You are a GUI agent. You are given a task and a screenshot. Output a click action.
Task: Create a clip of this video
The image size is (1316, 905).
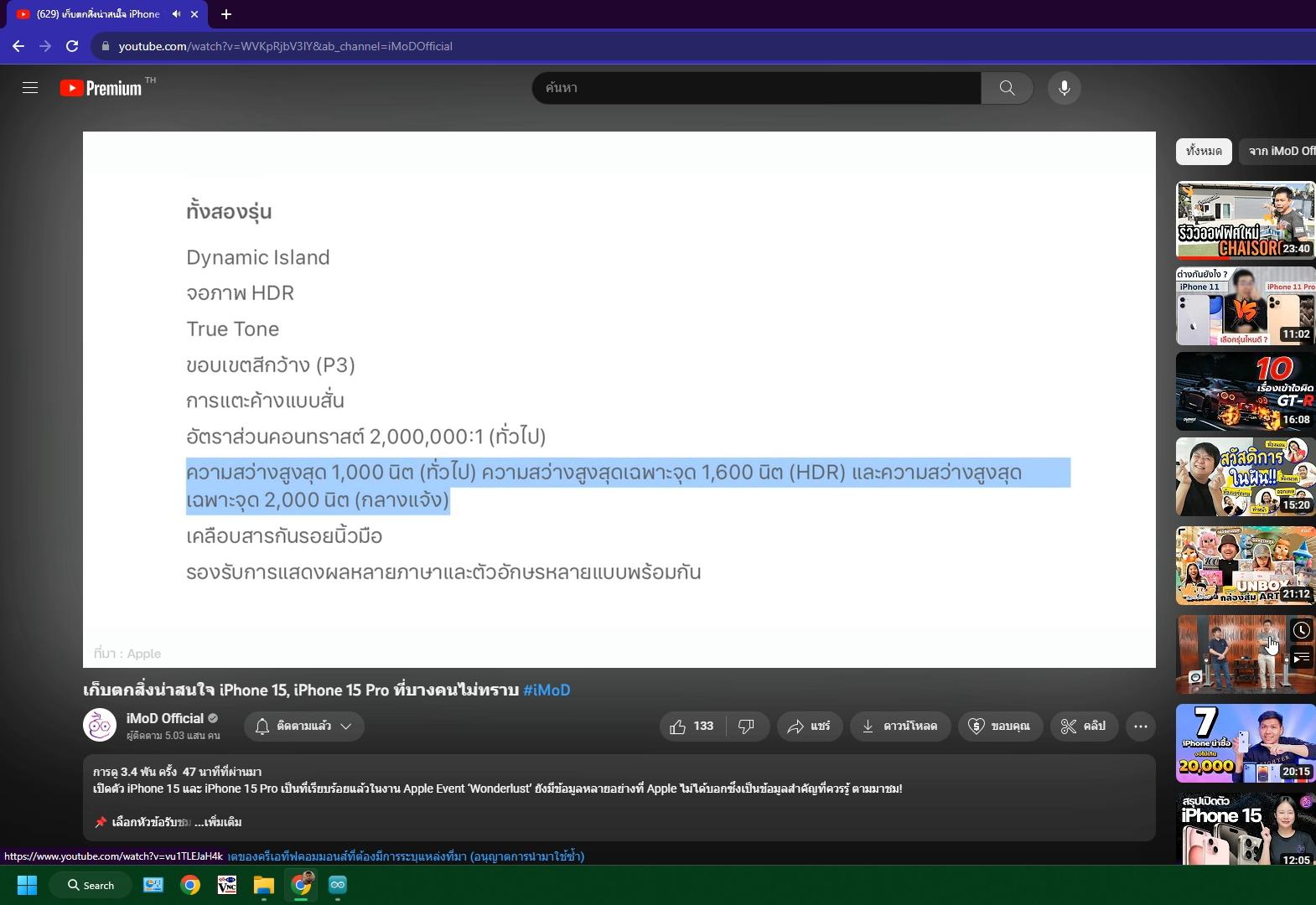point(1083,727)
